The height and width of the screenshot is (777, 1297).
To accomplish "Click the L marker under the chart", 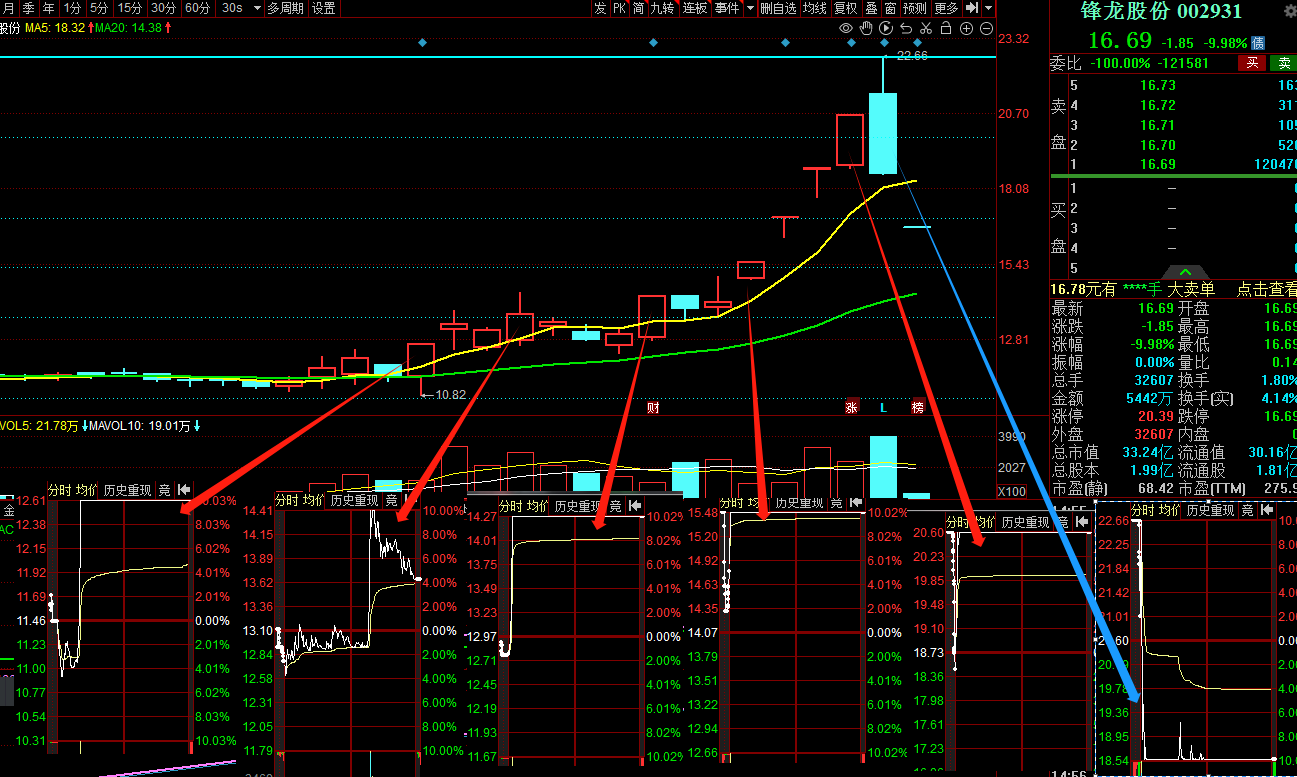I will pos(883,407).
